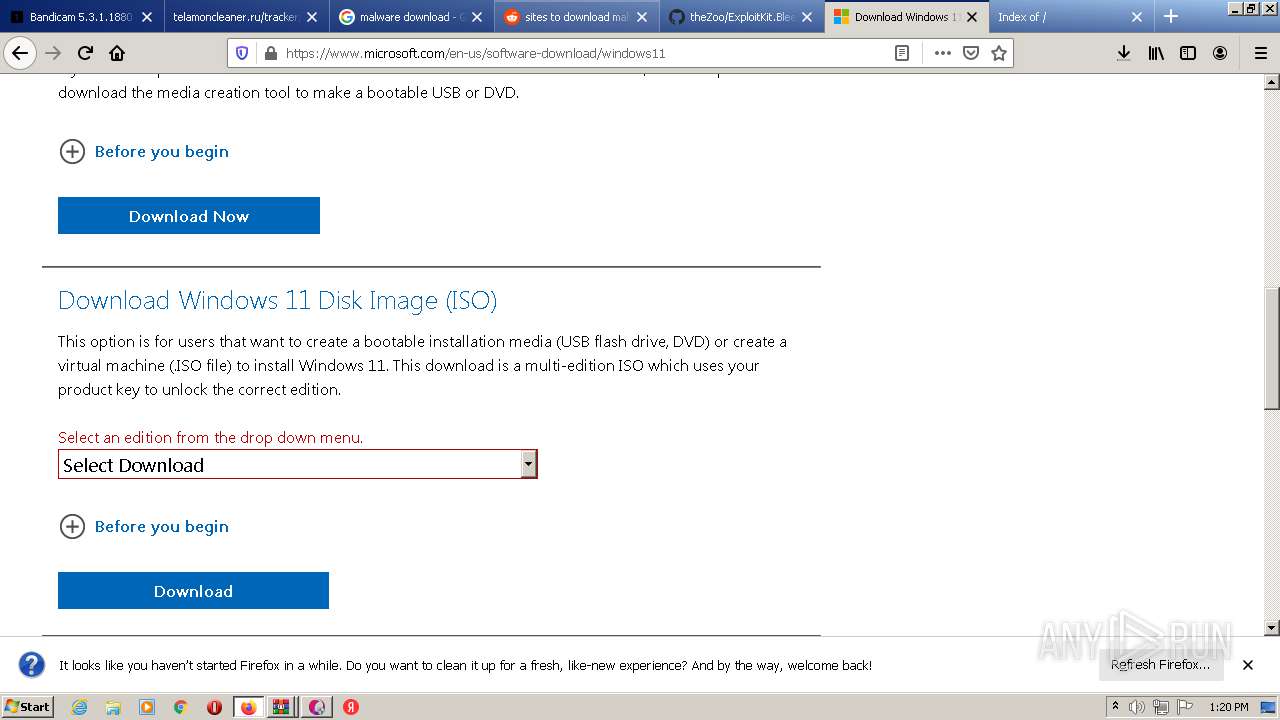Launch Google Chrome from taskbar
1280x720 pixels.
coord(180,707)
